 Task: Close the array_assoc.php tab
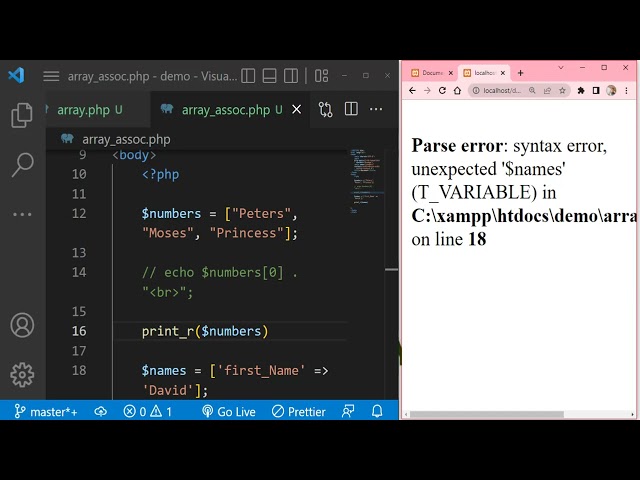coord(297,109)
